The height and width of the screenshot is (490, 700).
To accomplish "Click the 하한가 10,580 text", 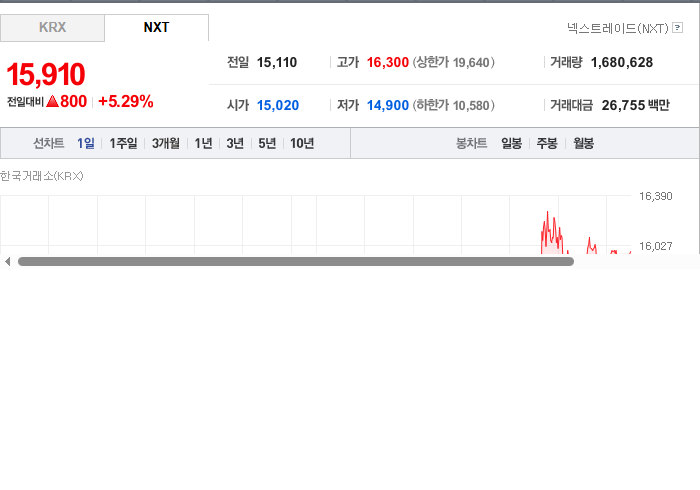I will pyautogui.click(x=454, y=105).
